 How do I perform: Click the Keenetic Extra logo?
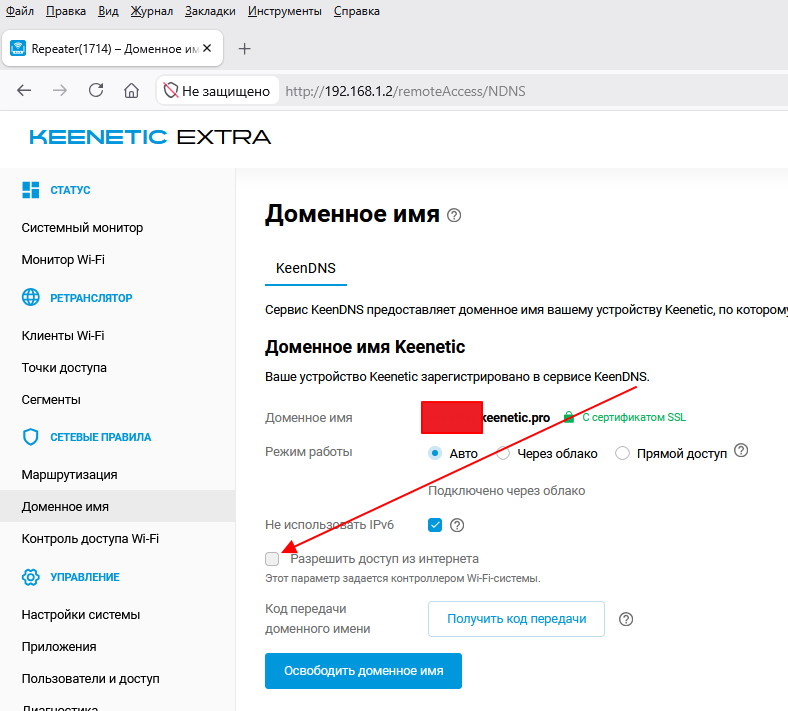(150, 137)
